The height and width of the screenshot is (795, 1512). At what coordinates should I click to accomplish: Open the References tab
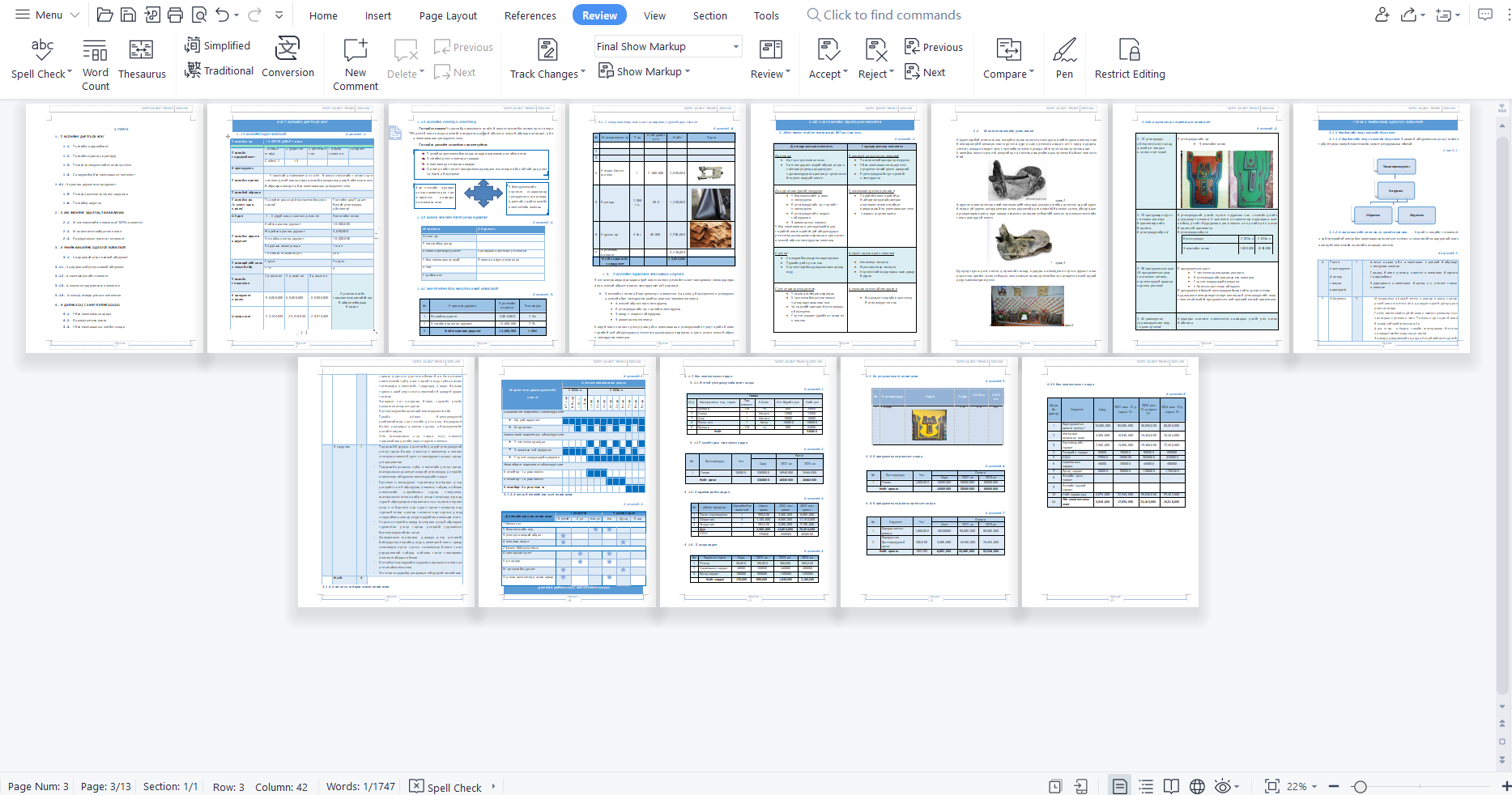click(530, 15)
